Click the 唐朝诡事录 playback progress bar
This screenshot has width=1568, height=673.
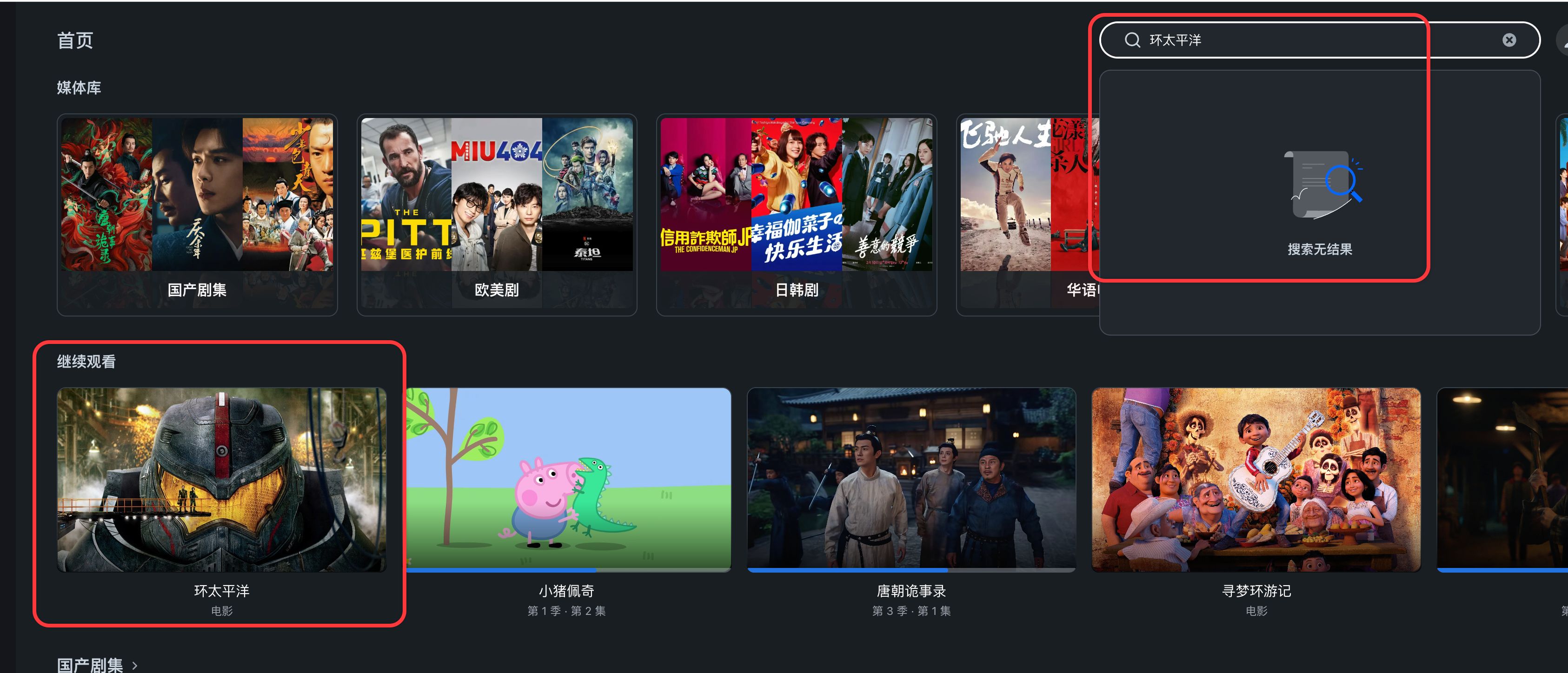tap(911, 570)
